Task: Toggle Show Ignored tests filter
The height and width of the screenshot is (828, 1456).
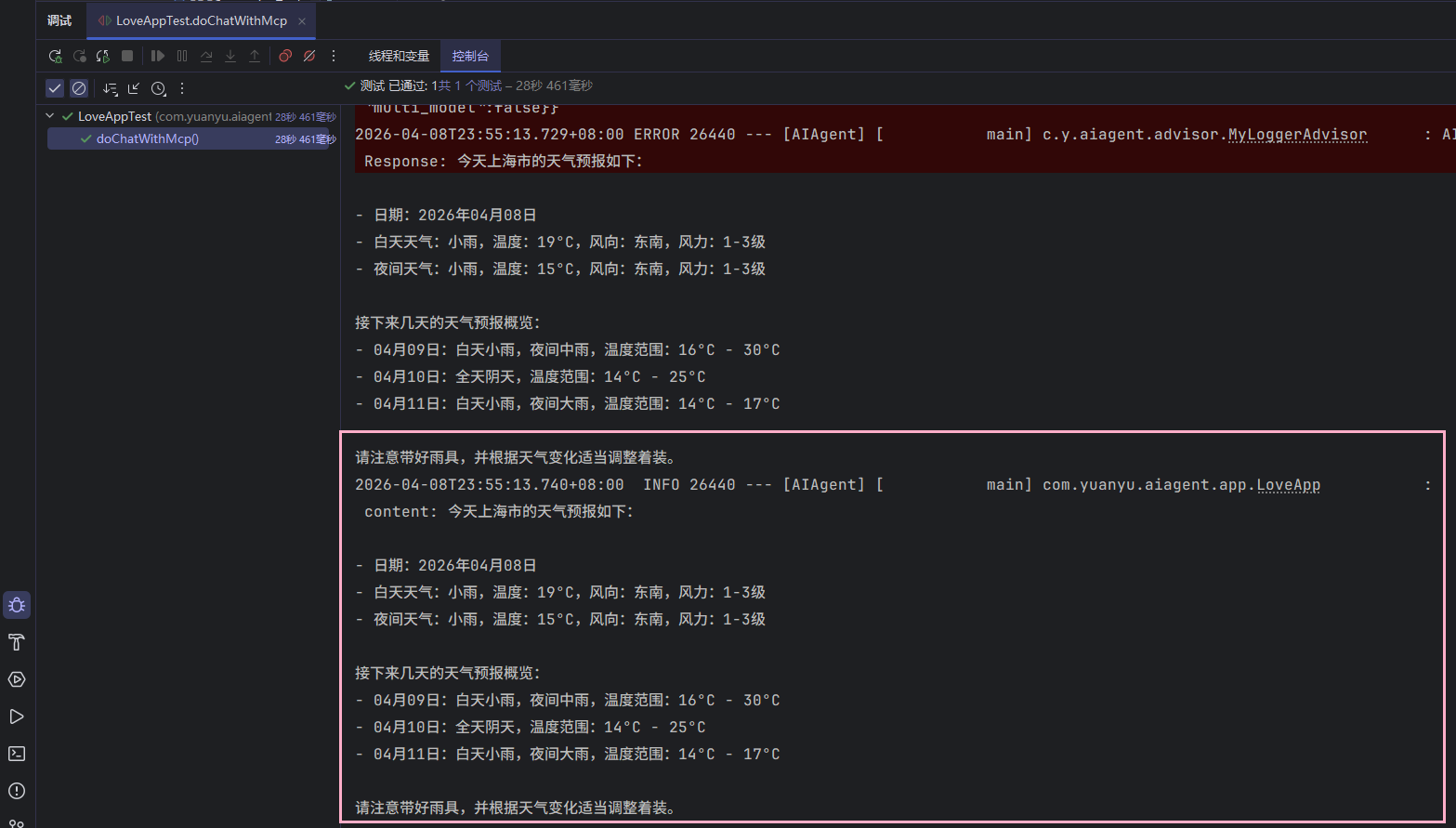Action: click(79, 88)
